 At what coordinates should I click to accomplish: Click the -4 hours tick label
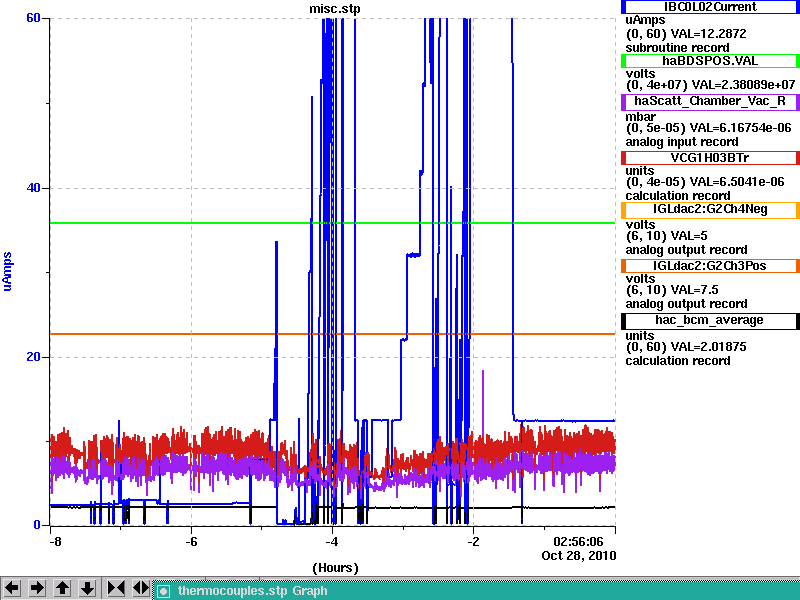point(332,541)
